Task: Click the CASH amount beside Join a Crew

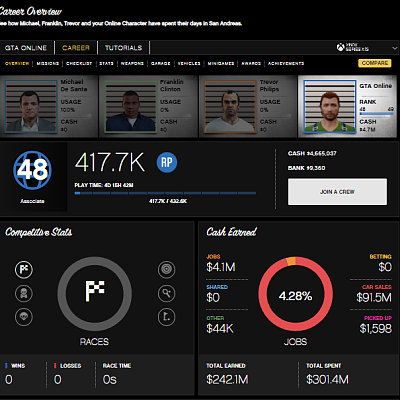Action: click(312, 153)
